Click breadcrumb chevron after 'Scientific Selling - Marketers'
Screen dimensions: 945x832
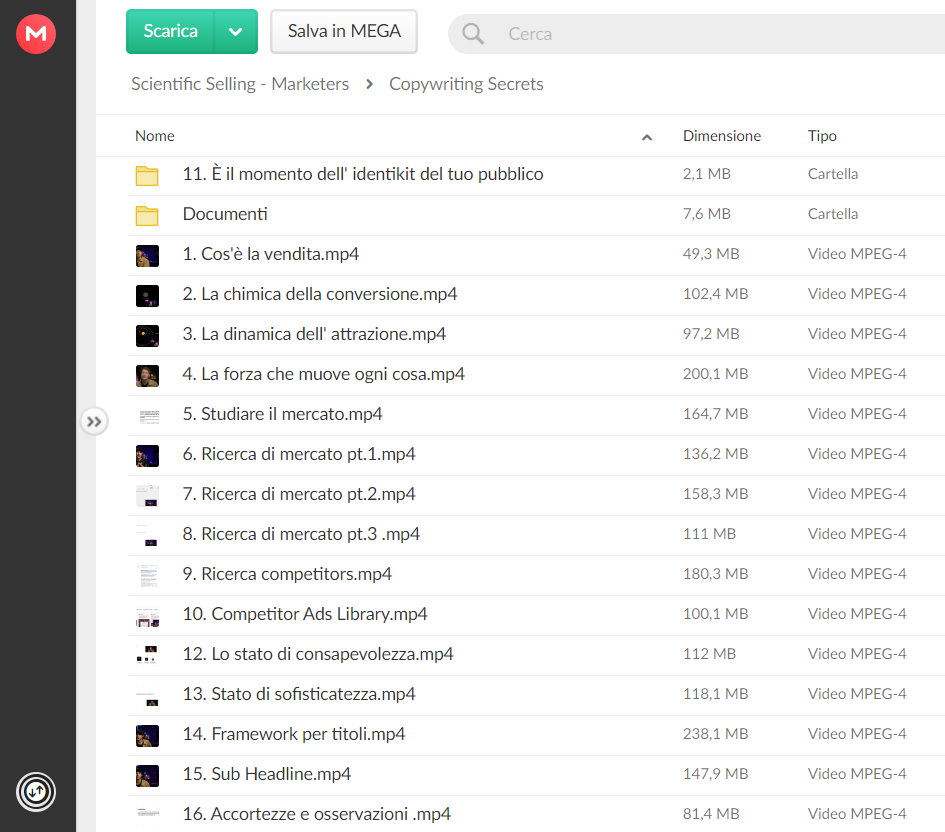369,84
